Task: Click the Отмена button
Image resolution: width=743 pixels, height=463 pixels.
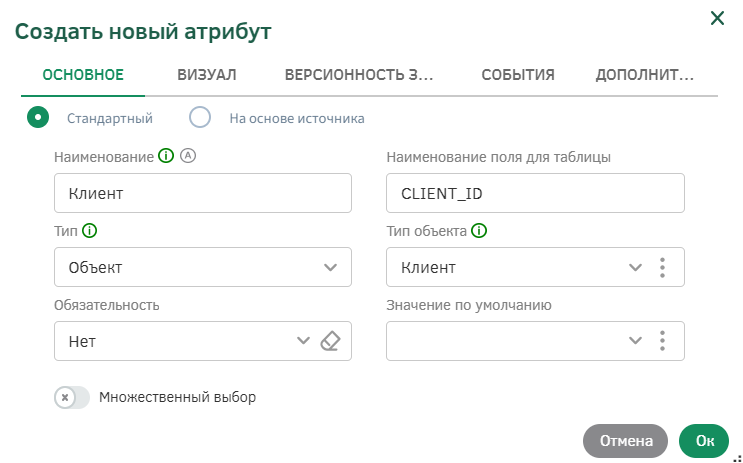Action: coord(625,441)
